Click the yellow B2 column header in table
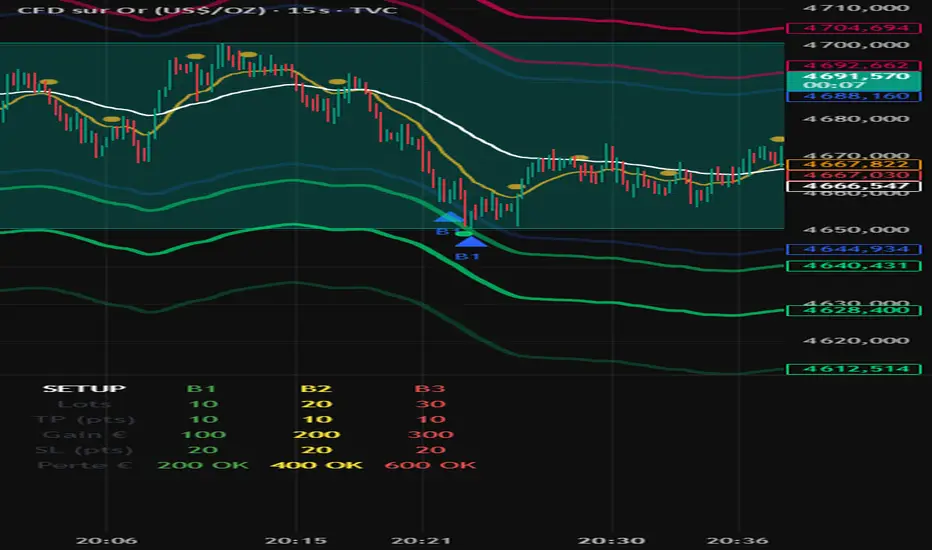Screen dimensions: 932x550 (316, 388)
